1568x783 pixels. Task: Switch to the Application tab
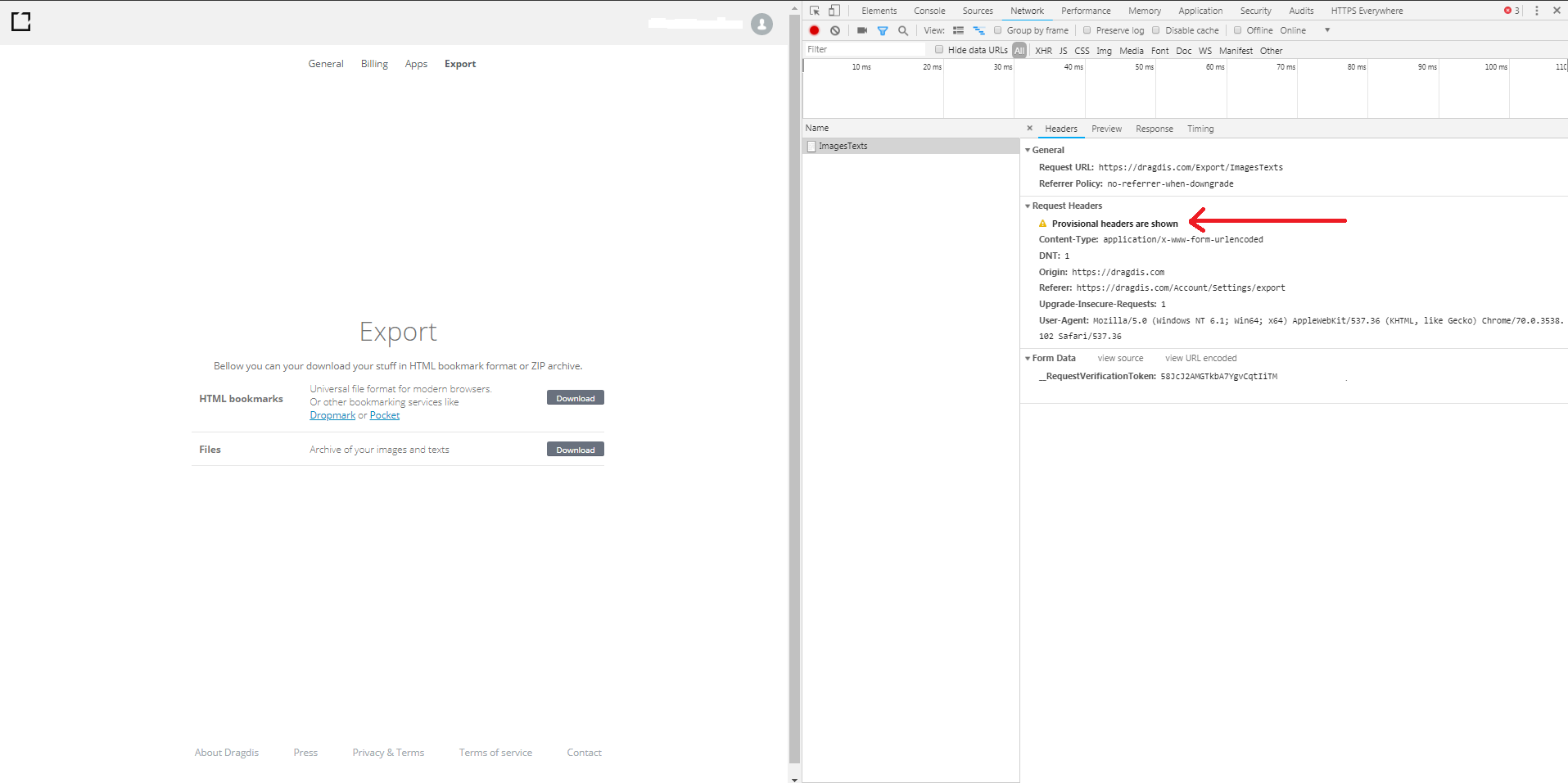click(x=1200, y=11)
